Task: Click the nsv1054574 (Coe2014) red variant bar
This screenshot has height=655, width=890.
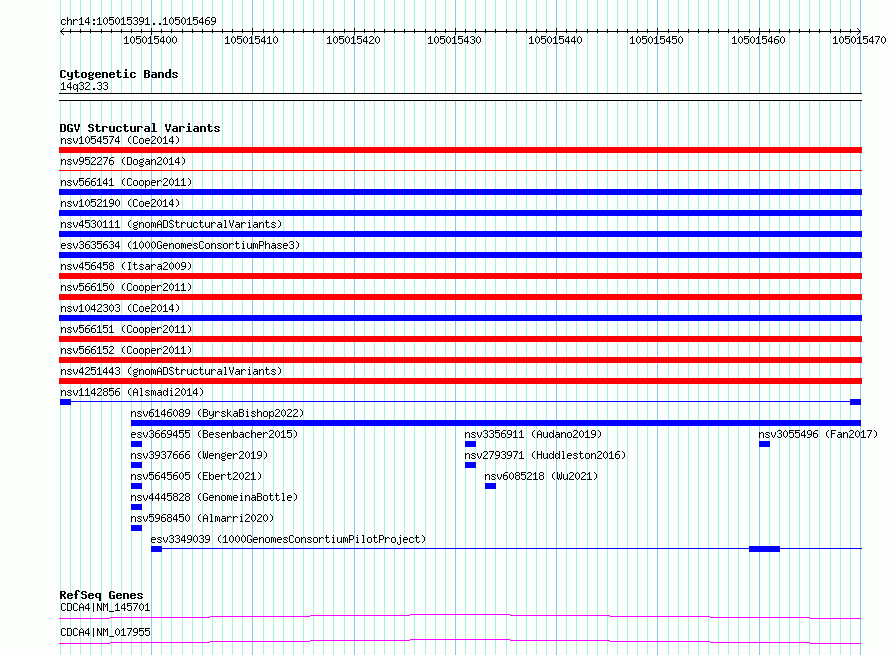Action: [x=460, y=150]
